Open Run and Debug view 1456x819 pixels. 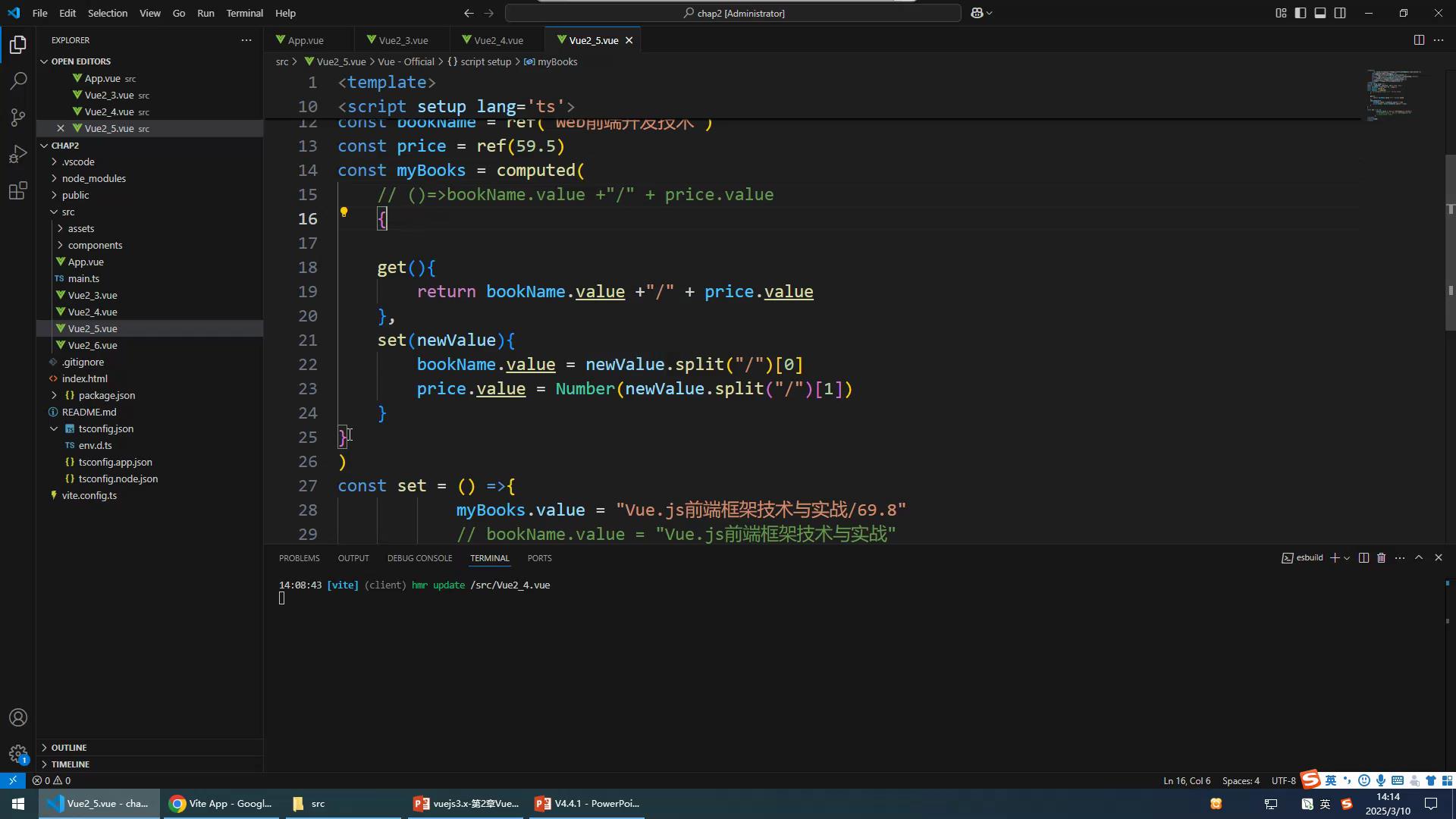[18, 154]
